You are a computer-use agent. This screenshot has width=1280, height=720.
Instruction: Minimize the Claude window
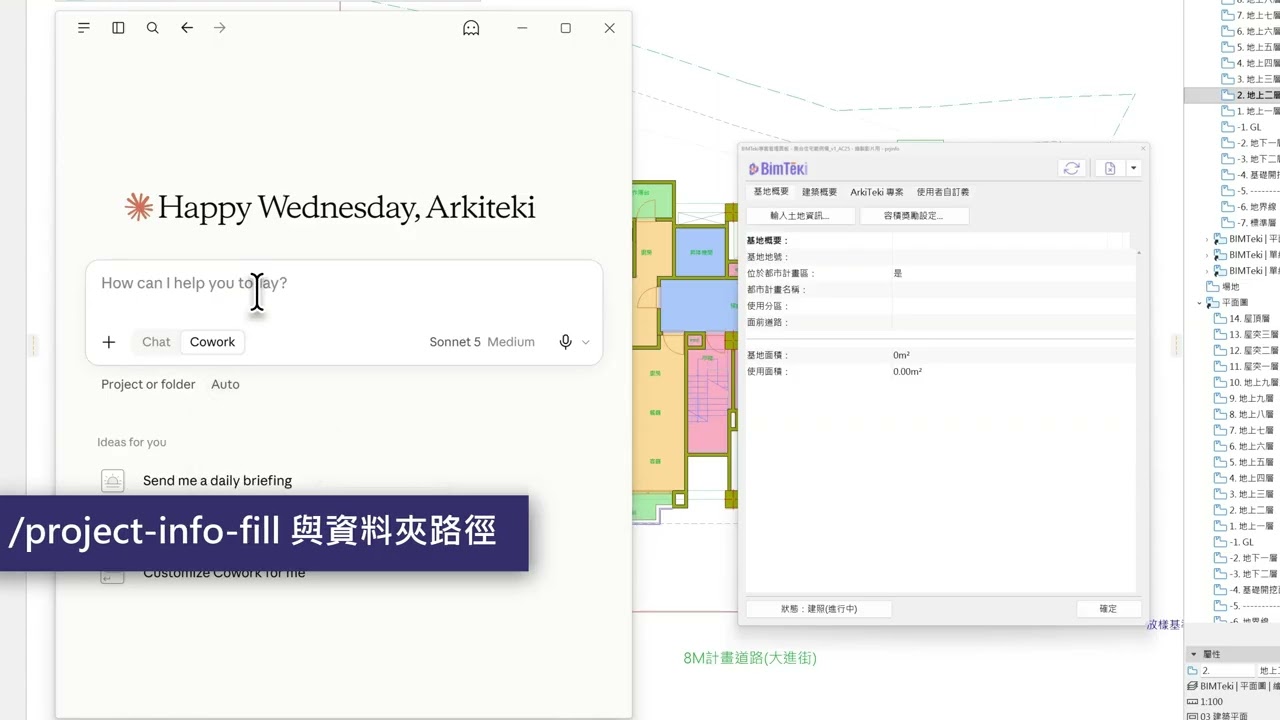pyautogui.click(x=522, y=28)
